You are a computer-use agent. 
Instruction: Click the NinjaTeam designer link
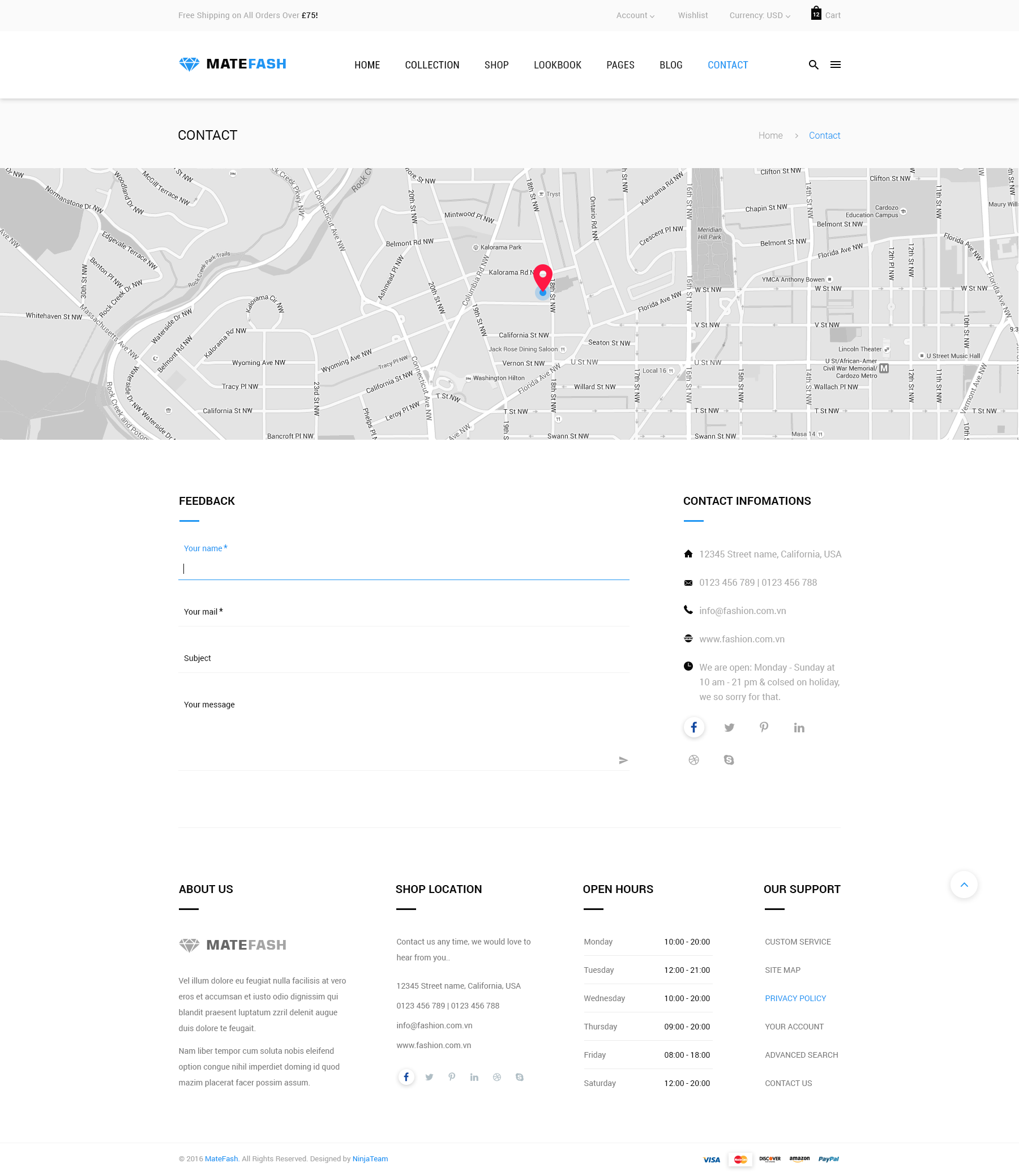coord(370,1159)
